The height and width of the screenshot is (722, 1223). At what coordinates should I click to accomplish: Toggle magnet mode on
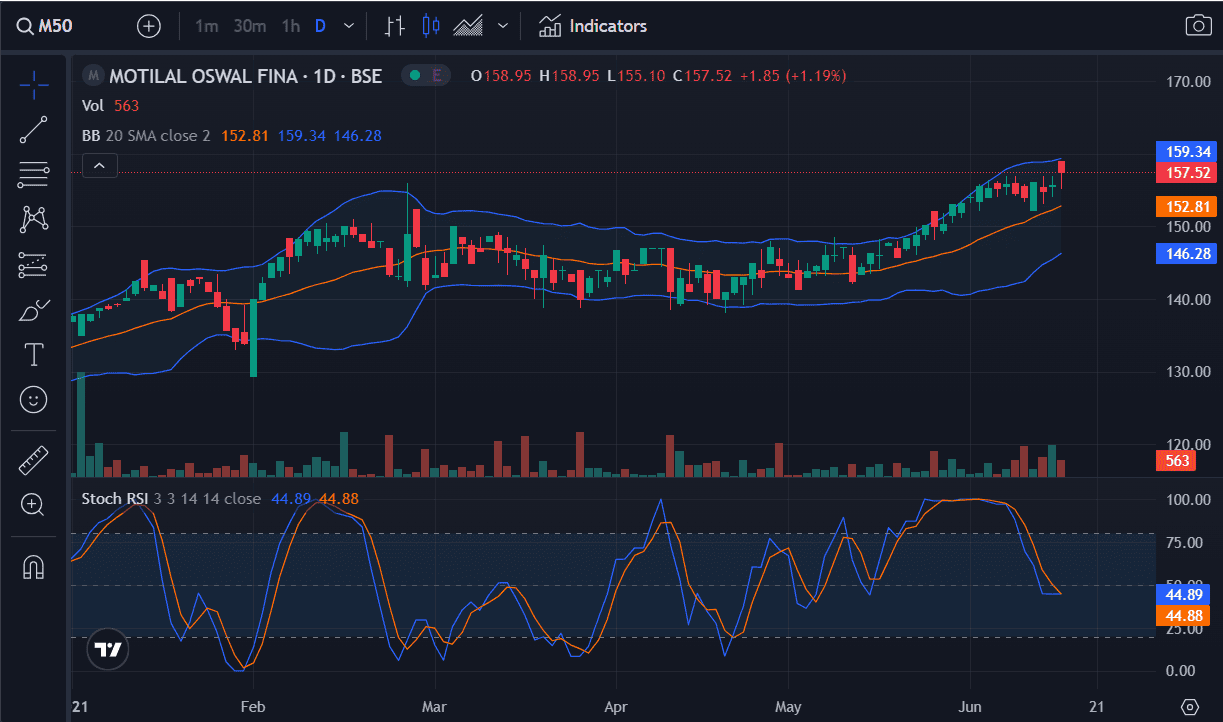pyautogui.click(x=34, y=566)
